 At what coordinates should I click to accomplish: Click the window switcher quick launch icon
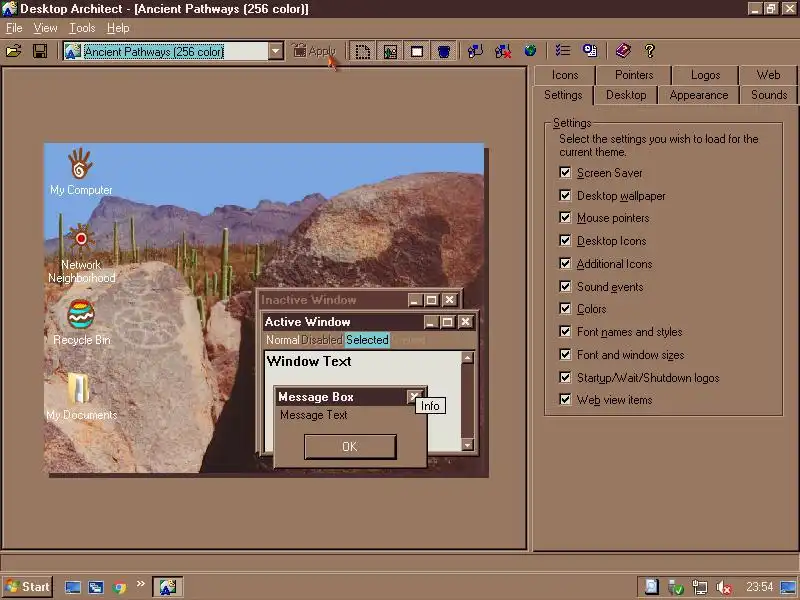coord(95,587)
